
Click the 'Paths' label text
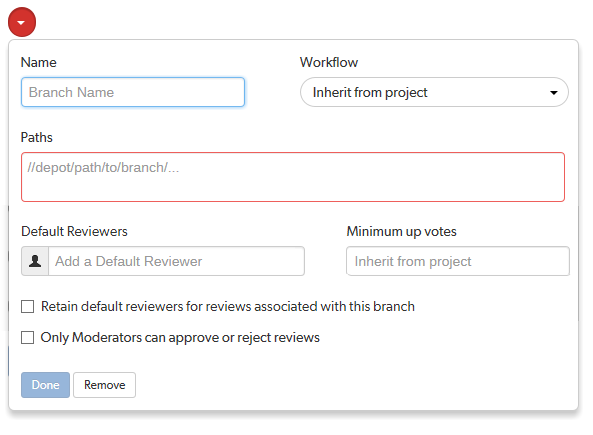(x=37, y=137)
